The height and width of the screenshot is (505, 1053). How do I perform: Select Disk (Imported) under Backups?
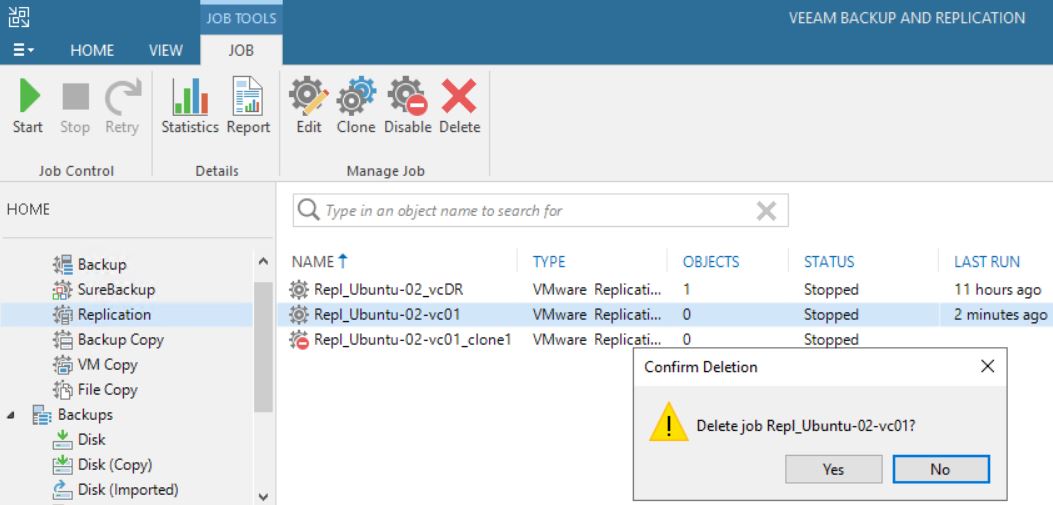(x=128, y=489)
